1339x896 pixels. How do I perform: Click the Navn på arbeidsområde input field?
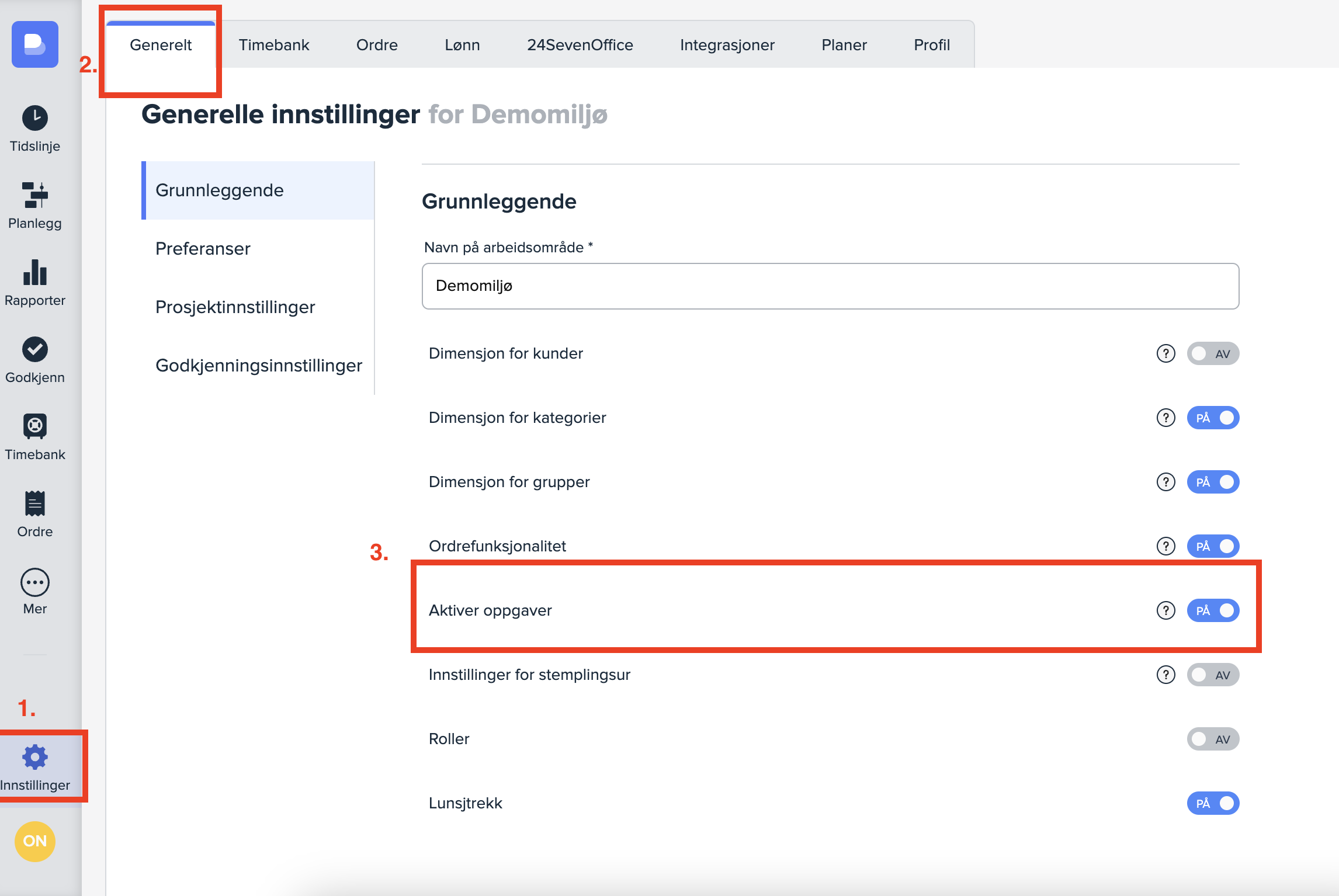point(830,286)
